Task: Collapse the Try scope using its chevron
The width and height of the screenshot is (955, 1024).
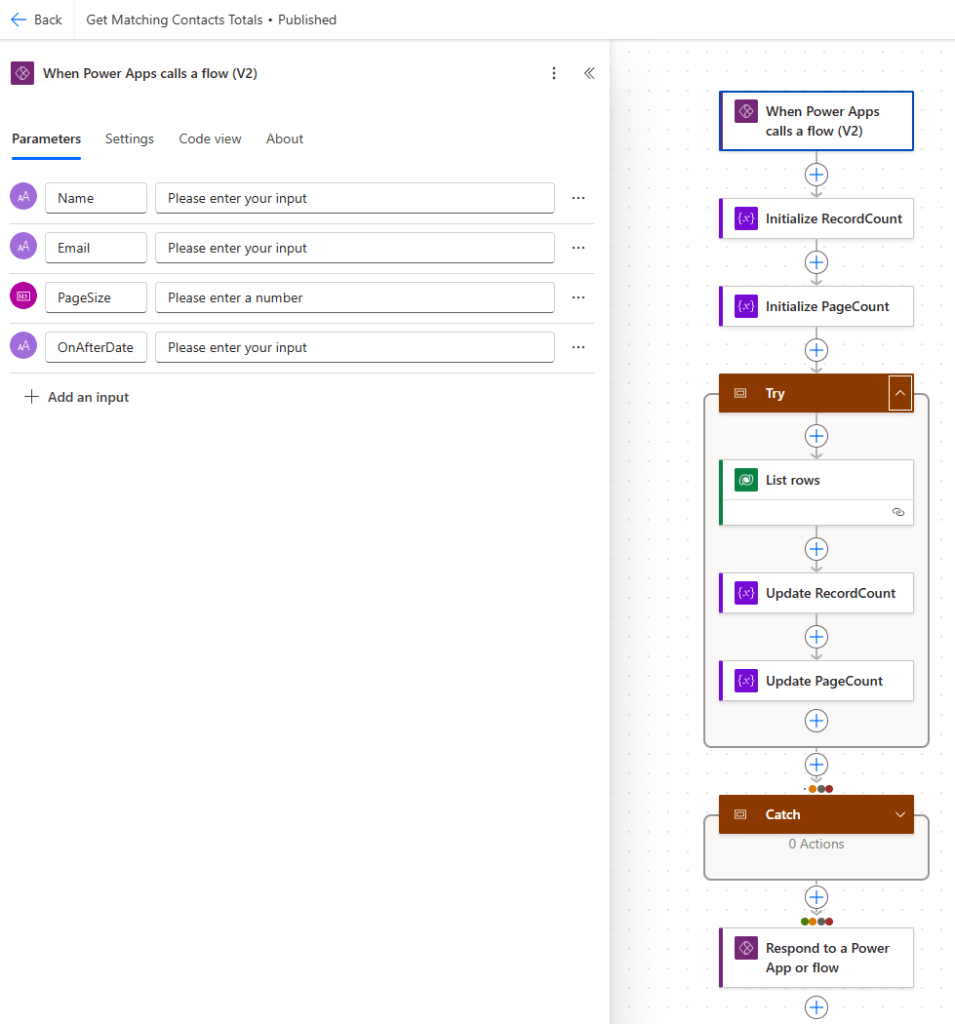Action: (899, 393)
